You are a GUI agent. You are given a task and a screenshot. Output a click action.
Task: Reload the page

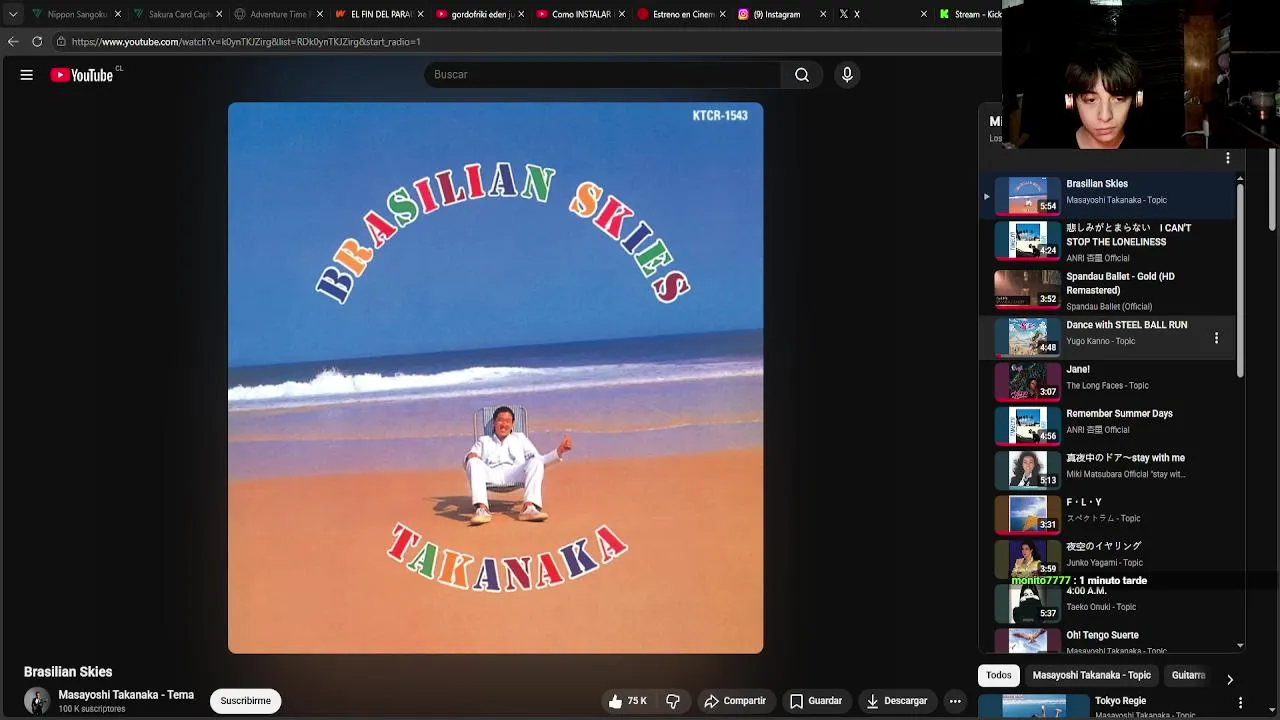(x=37, y=42)
